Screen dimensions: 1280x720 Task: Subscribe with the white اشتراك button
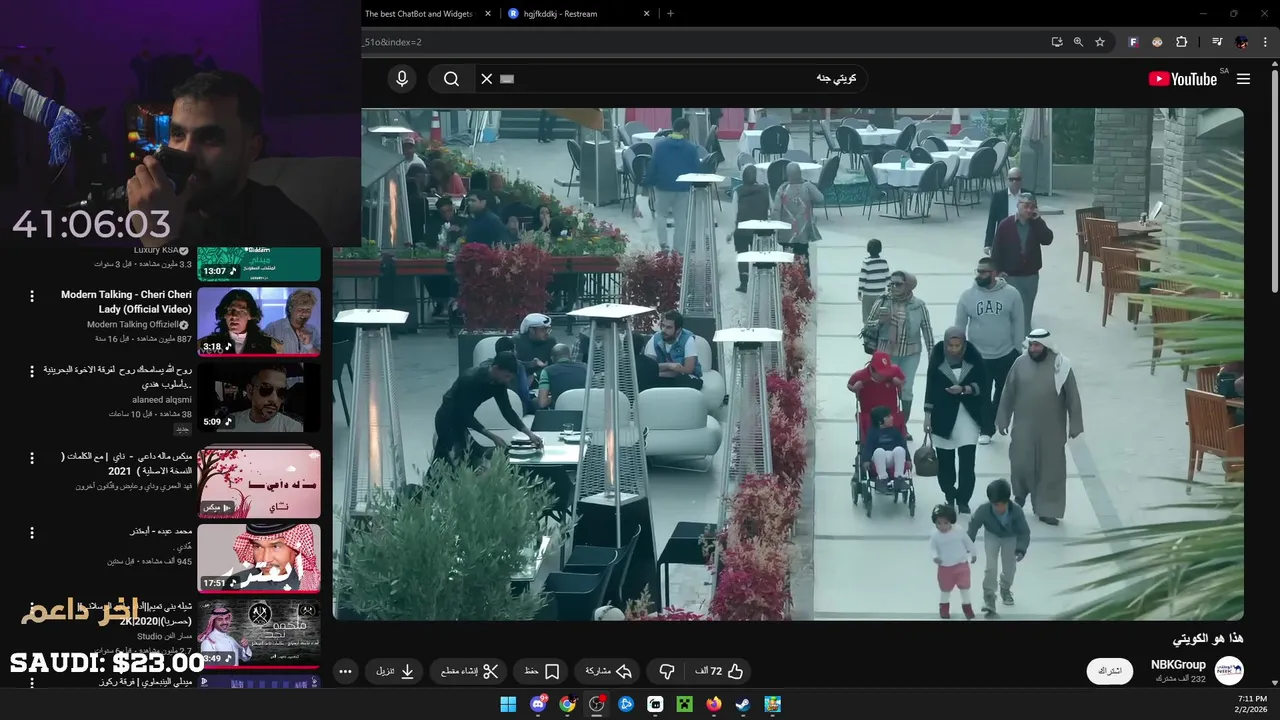pyautogui.click(x=1110, y=671)
